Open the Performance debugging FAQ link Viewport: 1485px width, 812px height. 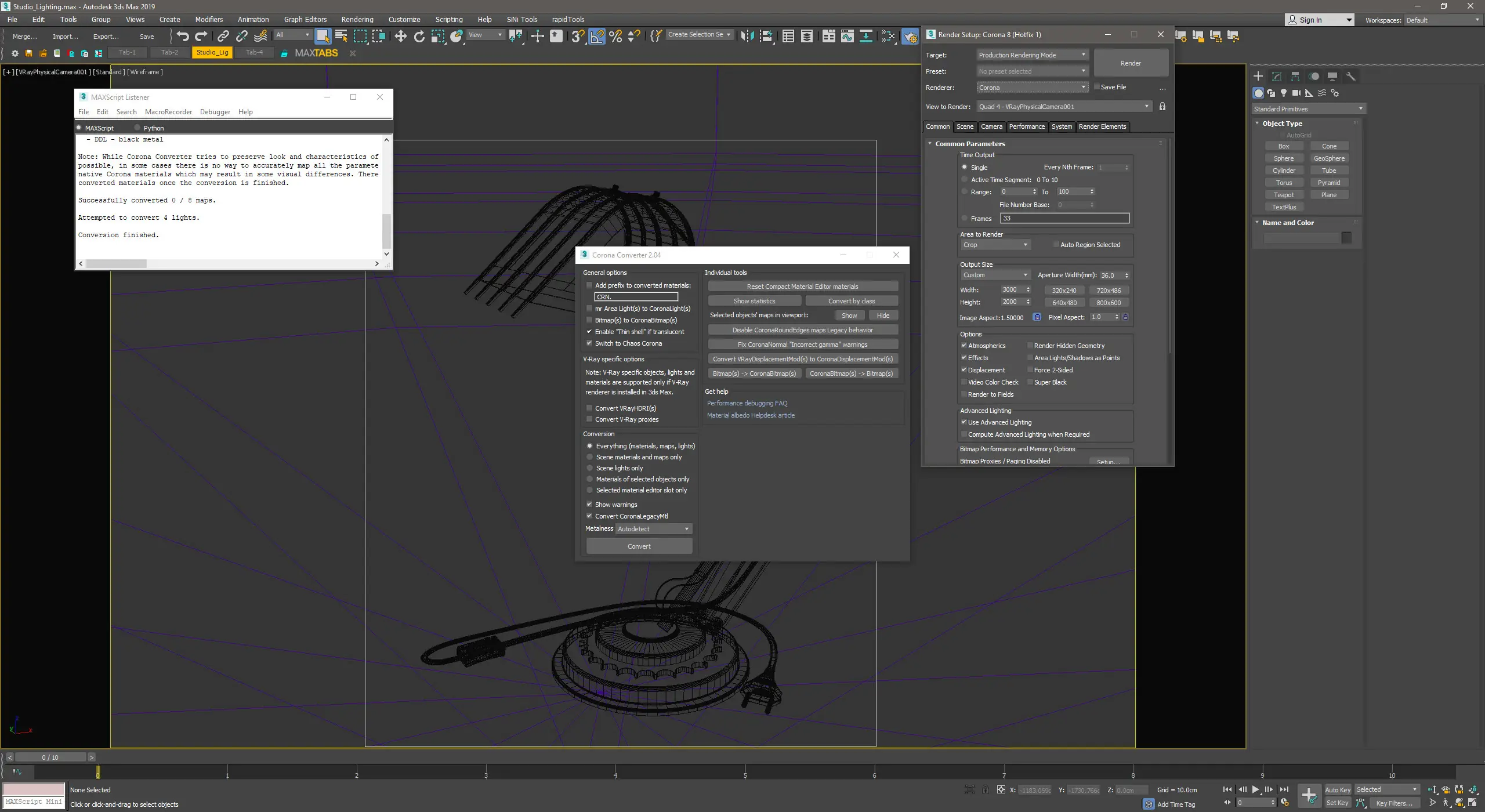747,403
